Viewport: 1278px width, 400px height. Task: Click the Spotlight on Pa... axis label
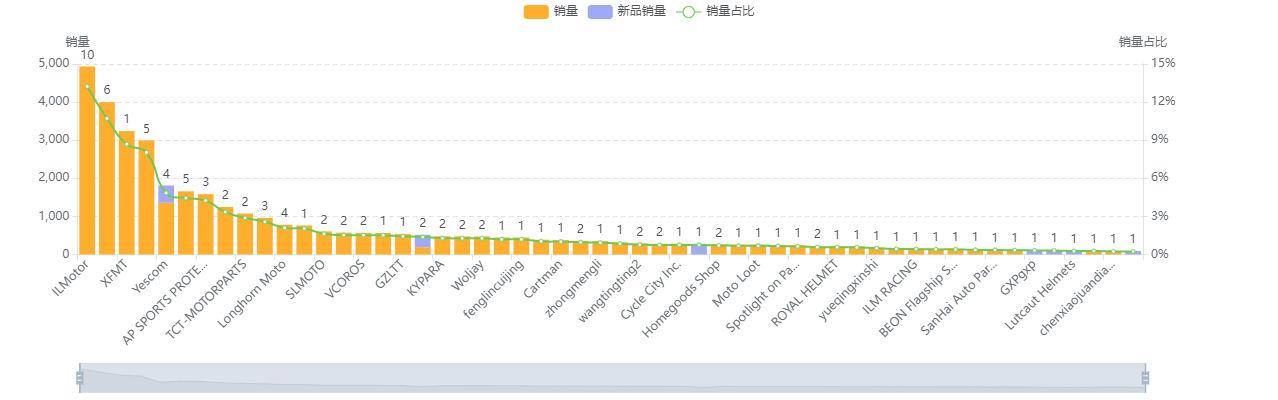(x=763, y=297)
